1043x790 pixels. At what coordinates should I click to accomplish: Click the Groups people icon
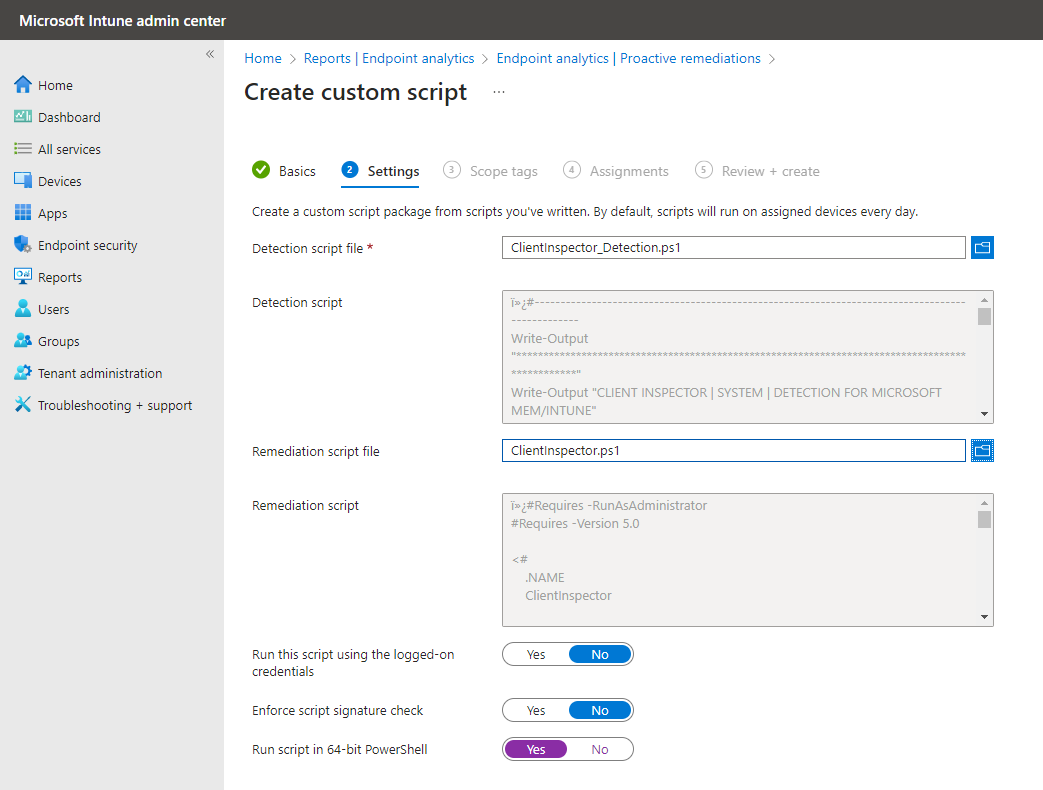tap(23, 340)
